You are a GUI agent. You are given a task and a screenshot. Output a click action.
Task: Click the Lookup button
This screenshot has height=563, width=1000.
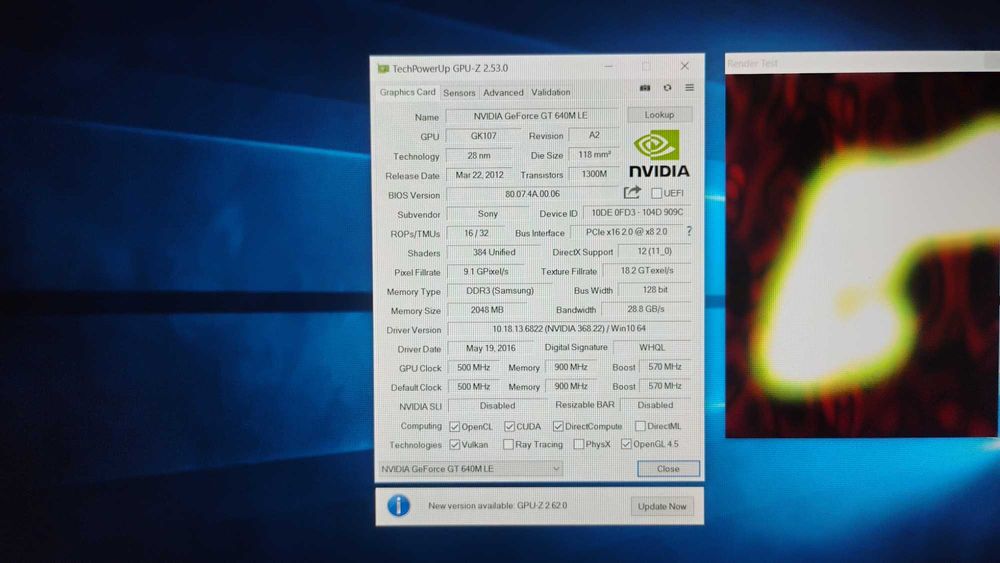[659, 115]
